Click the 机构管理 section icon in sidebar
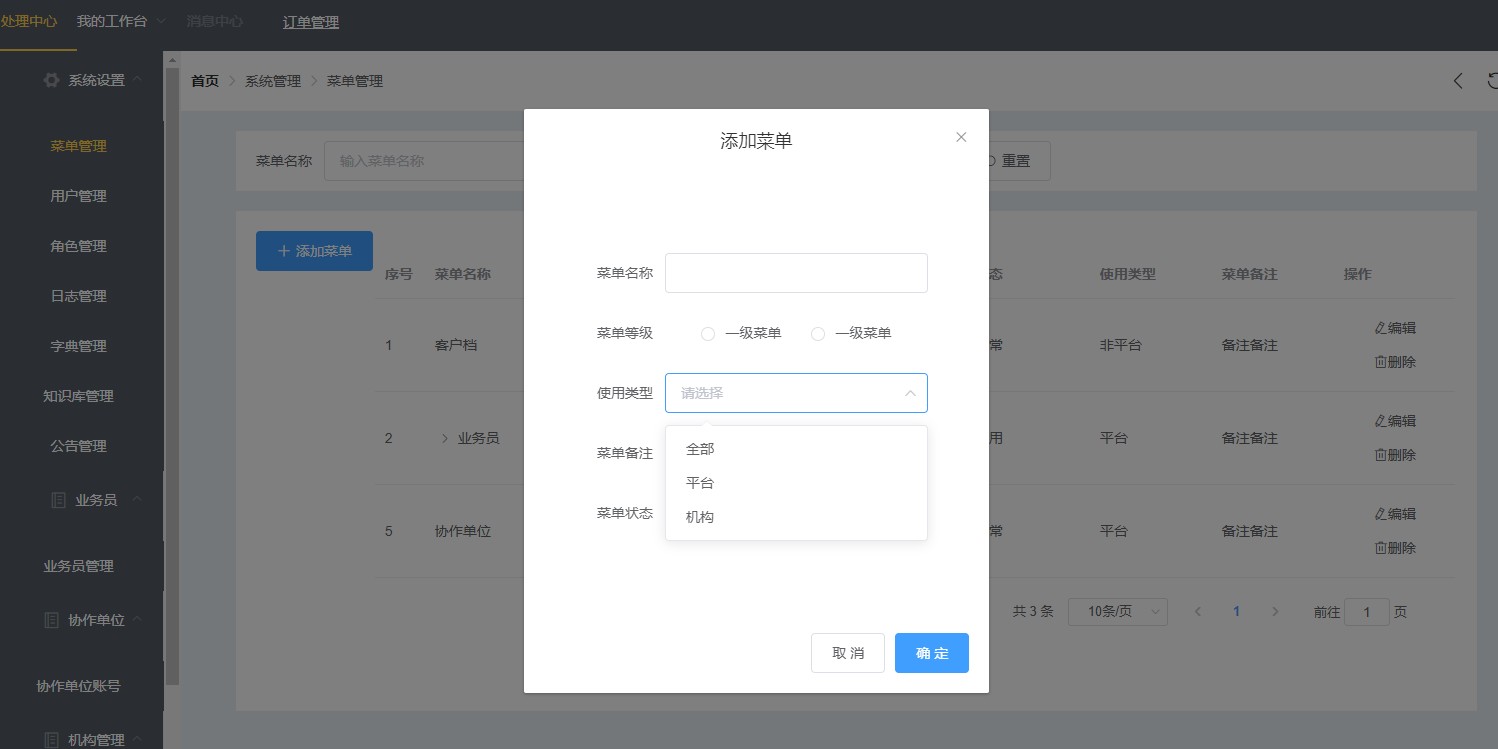 (51, 740)
